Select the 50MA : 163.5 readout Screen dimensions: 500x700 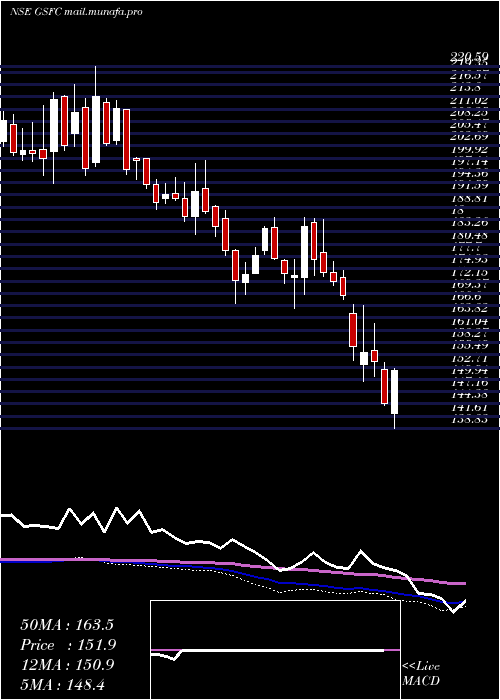pyautogui.click(x=67, y=625)
